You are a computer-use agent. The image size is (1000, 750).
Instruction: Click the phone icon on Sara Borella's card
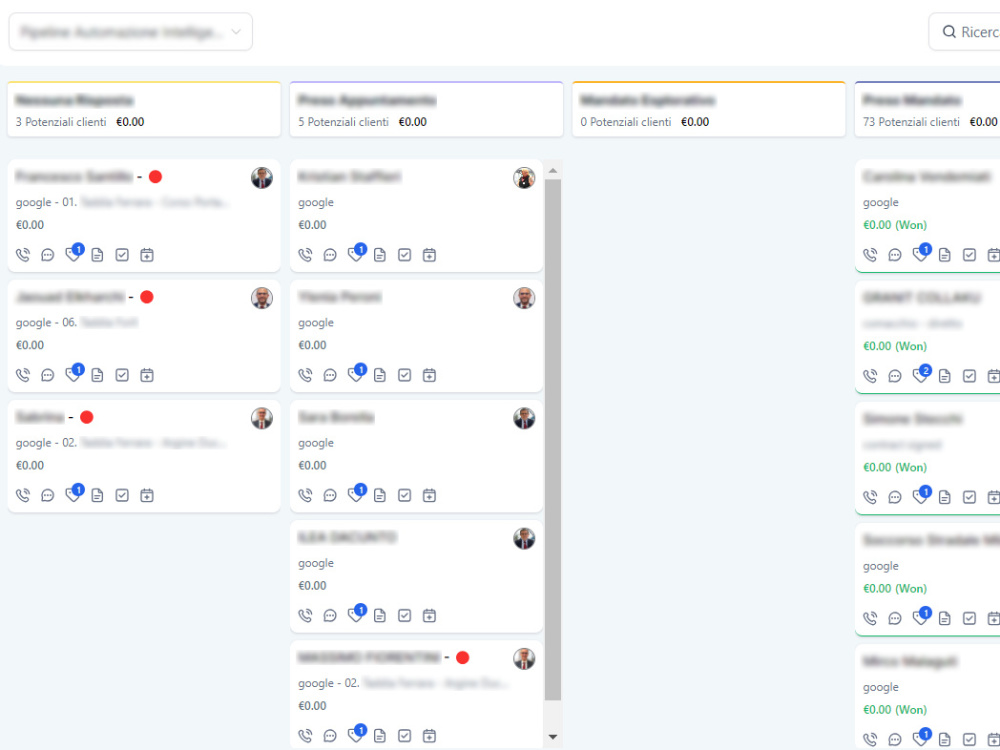[305, 496]
